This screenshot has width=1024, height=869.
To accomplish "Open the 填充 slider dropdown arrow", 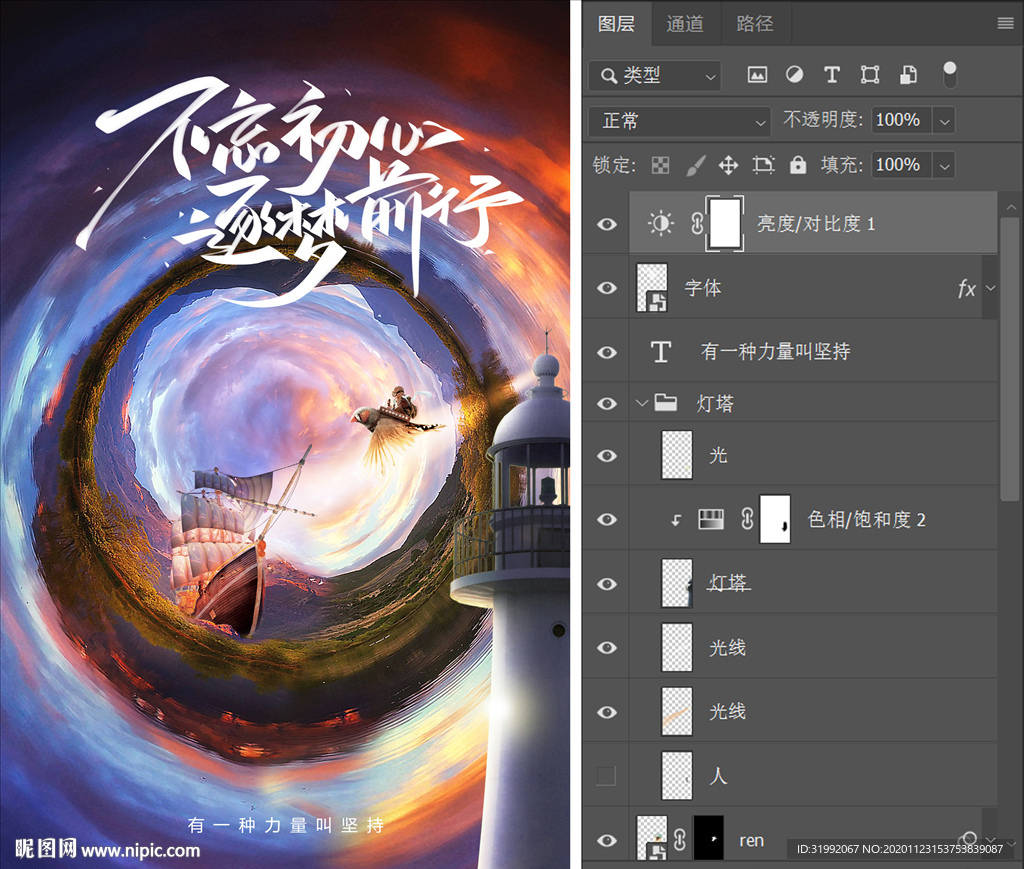I will click(944, 166).
